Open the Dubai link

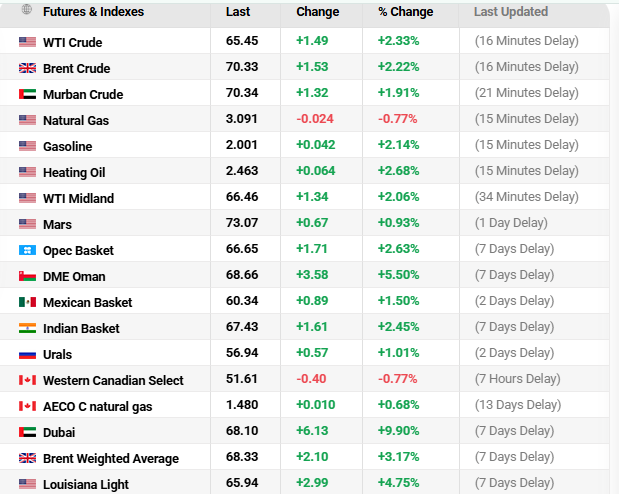[x=59, y=432]
